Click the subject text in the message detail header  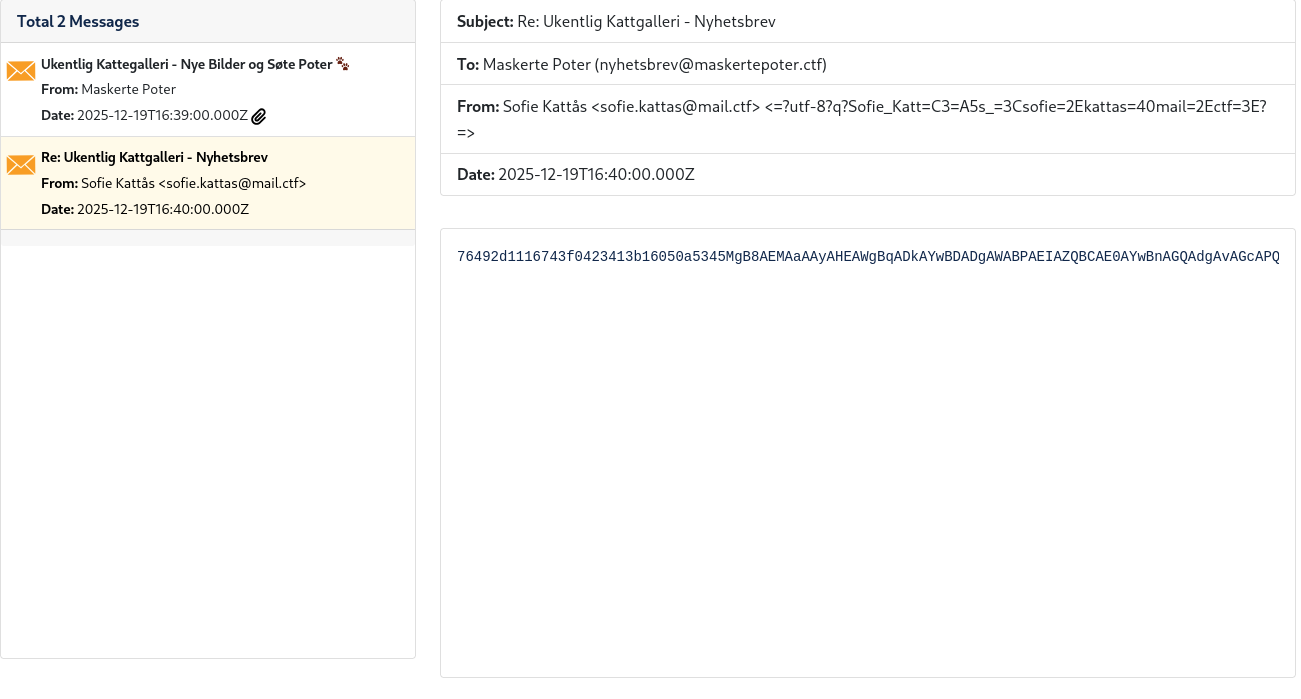pyautogui.click(x=646, y=22)
